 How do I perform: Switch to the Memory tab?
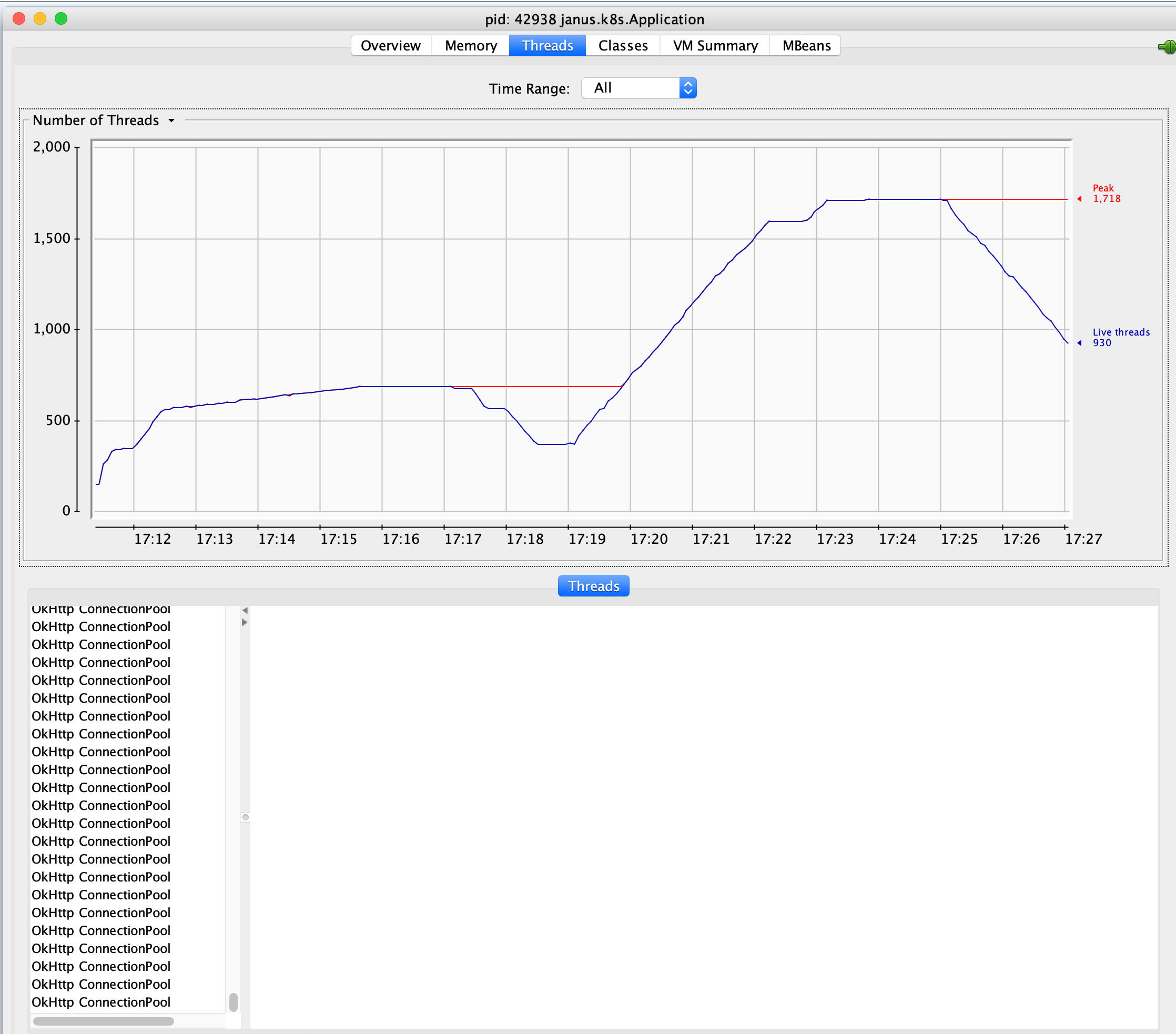[470, 45]
